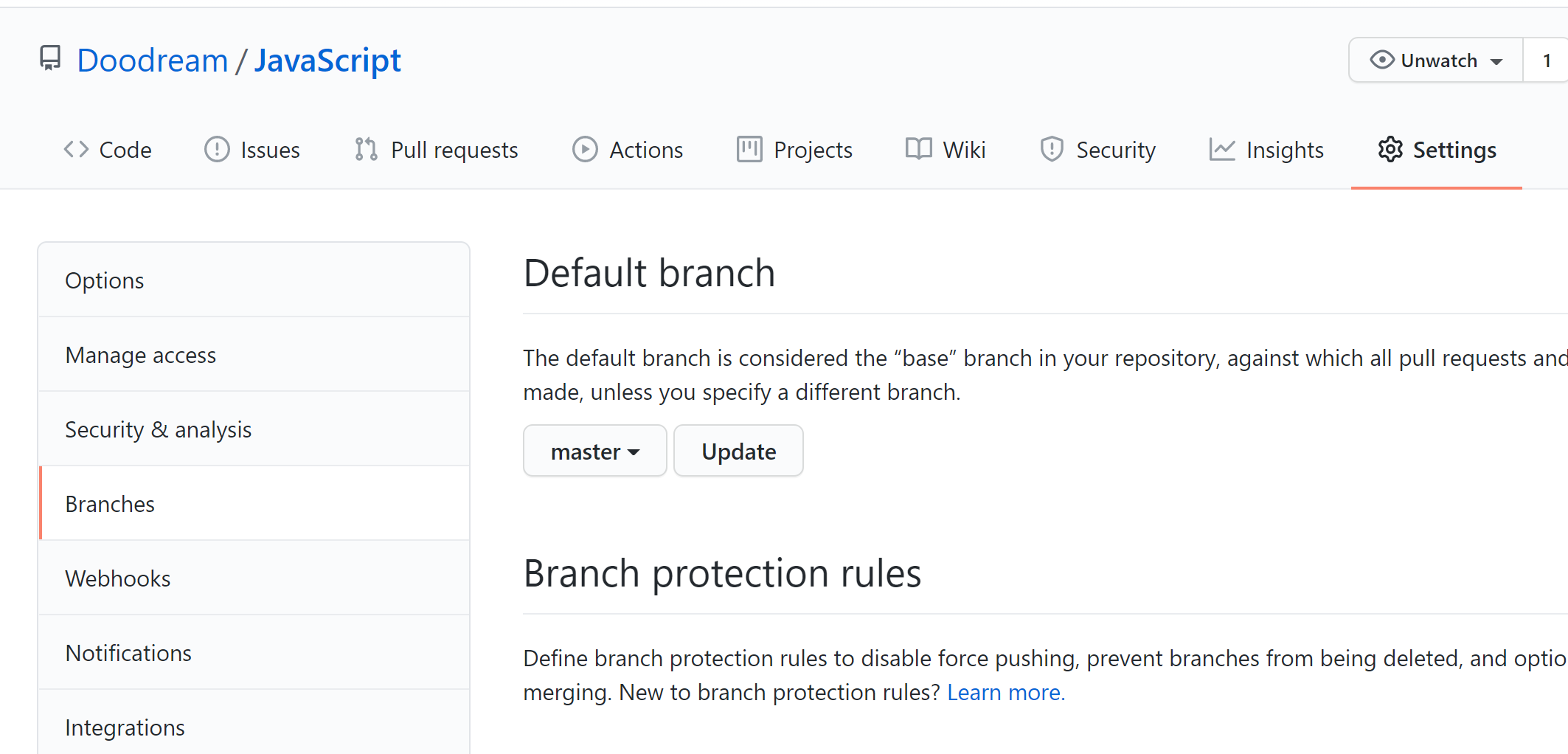This screenshot has width=1568, height=754.
Task: Click the Security shield icon
Action: pos(1052,150)
